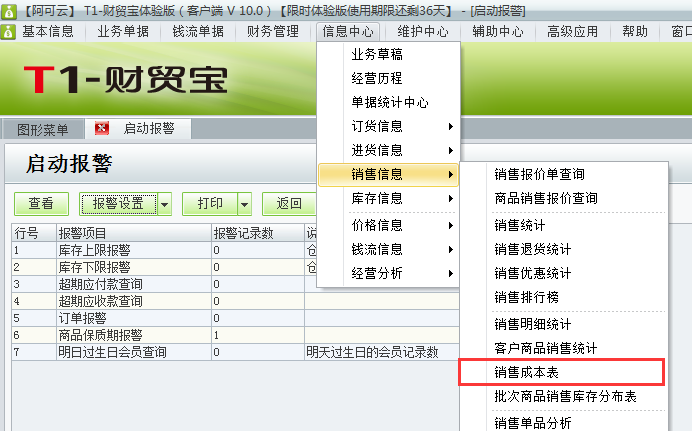
Task: Click the app icon beside 基本信息 menu
Action: 8,32
